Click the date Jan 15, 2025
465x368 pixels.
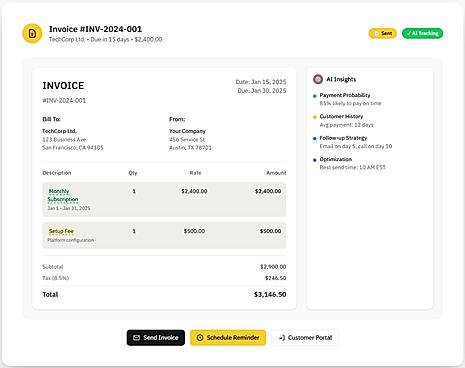pyautogui.click(x=261, y=82)
